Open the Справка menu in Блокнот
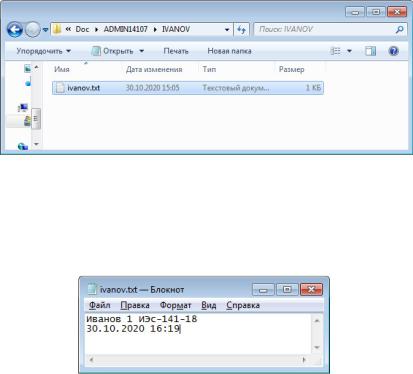The width and height of the screenshot is (413, 374). (x=243, y=305)
